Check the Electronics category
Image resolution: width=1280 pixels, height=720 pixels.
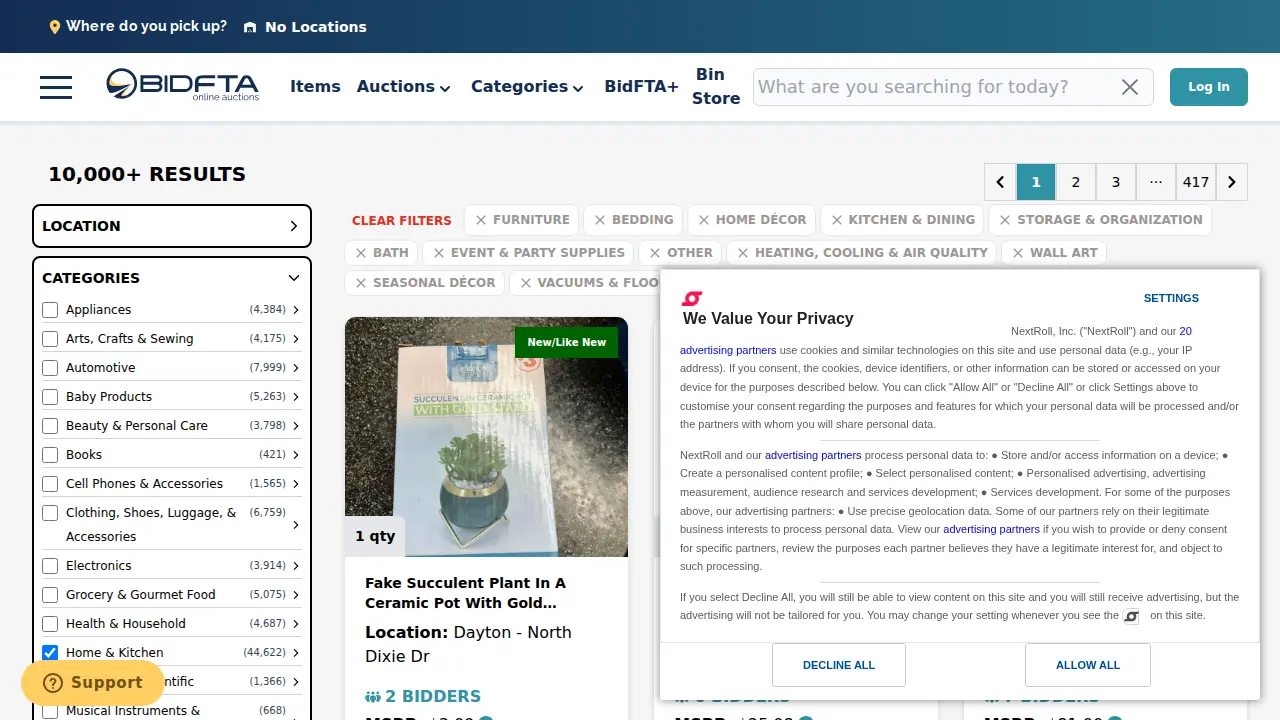tap(50, 566)
